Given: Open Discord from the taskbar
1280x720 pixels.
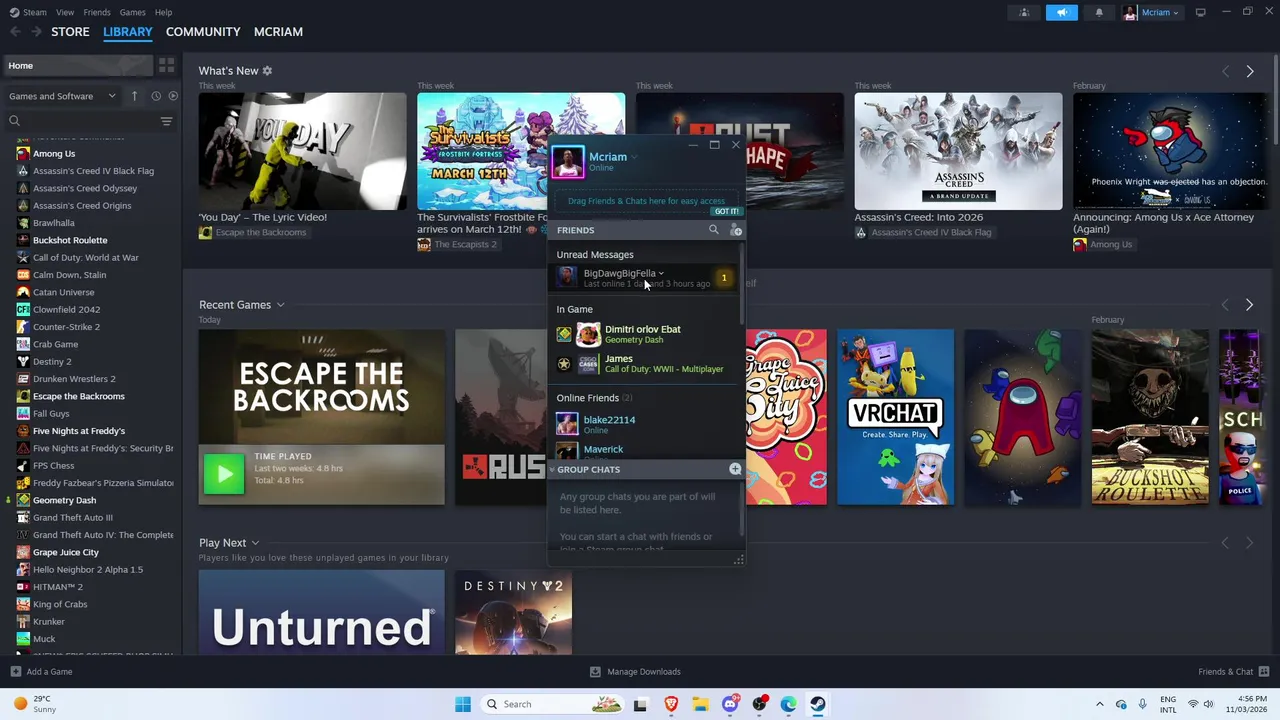Looking at the screenshot, I should [730, 704].
